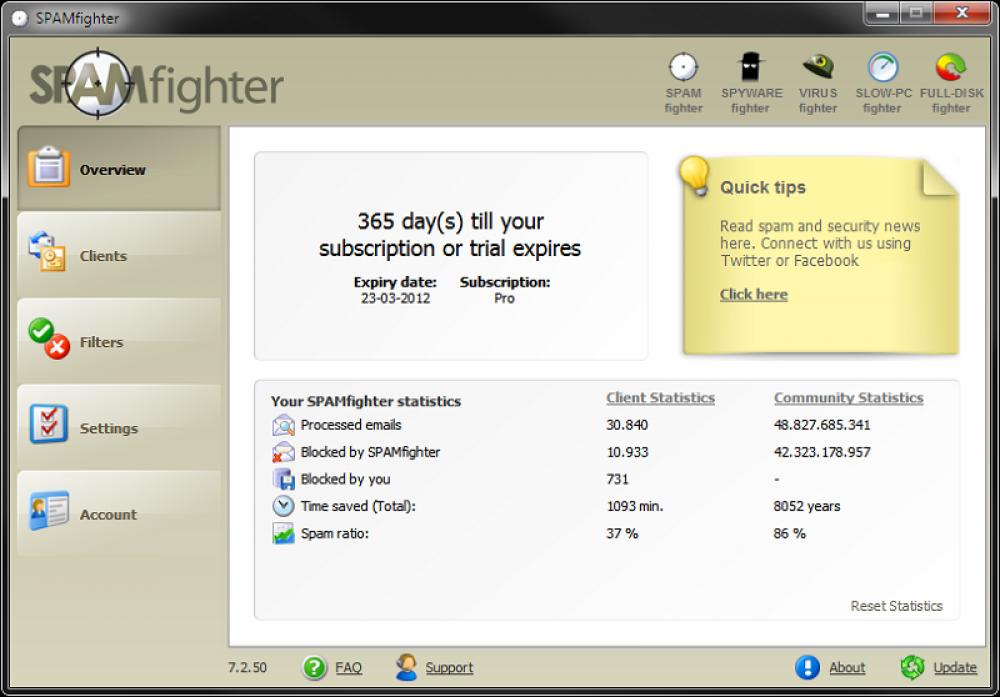1000x697 pixels.
Task: Open Community Statistics
Action: click(848, 397)
